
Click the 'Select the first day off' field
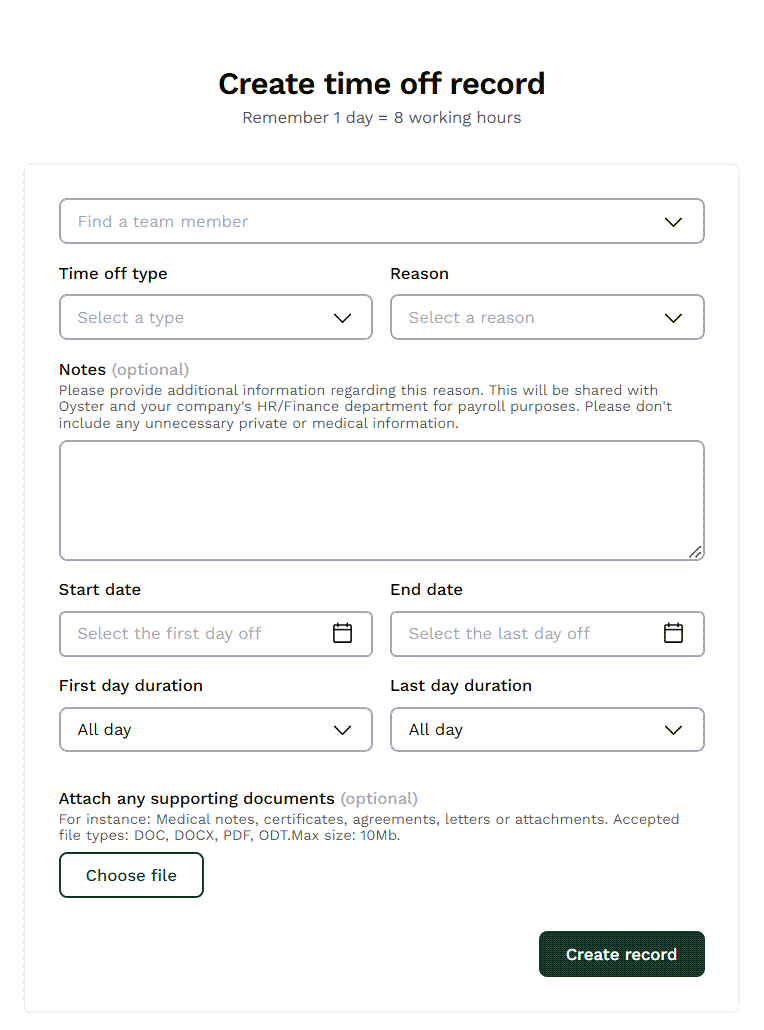tap(180, 633)
